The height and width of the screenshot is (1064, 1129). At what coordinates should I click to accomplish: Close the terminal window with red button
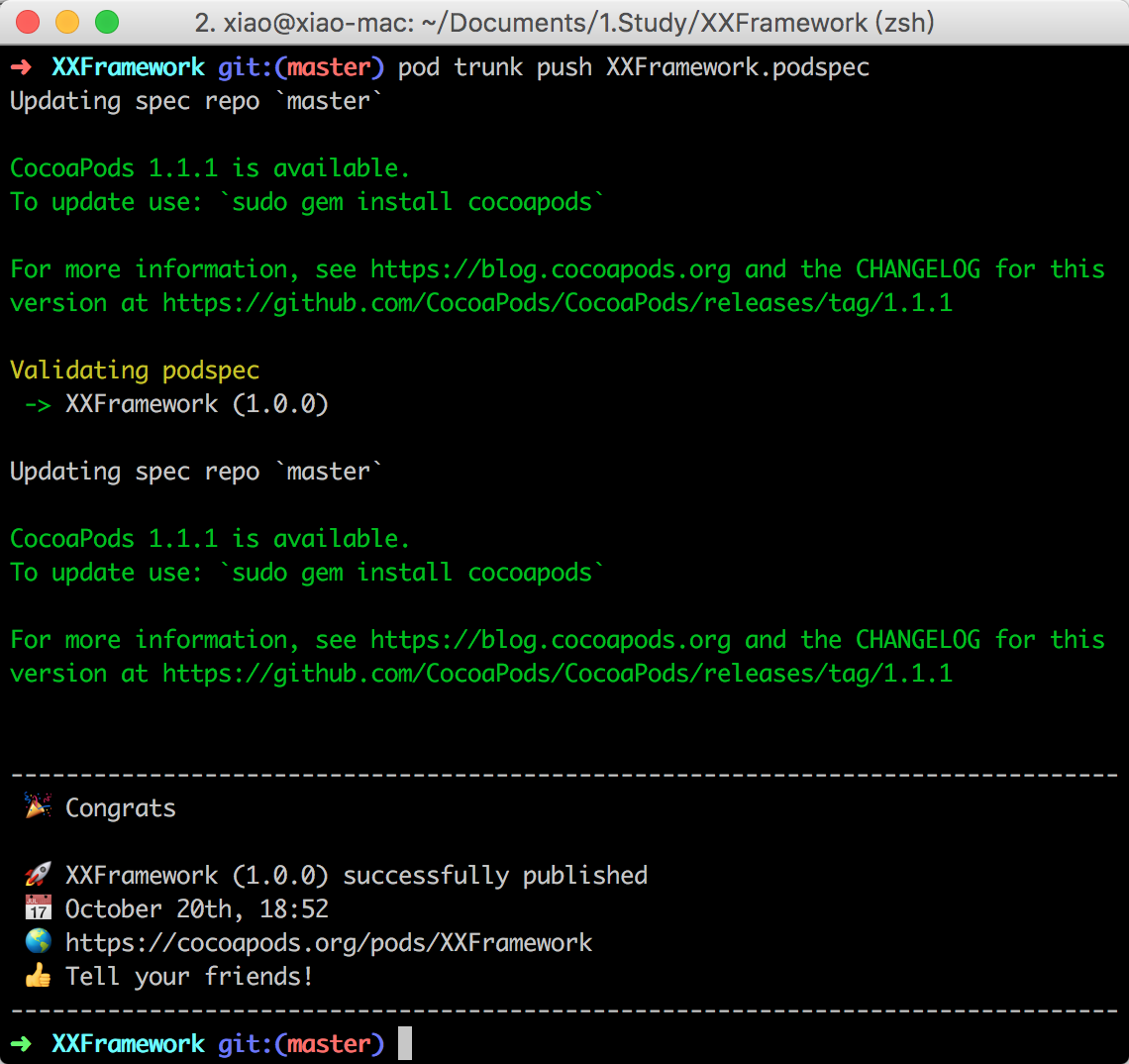[x=28, y=22]
